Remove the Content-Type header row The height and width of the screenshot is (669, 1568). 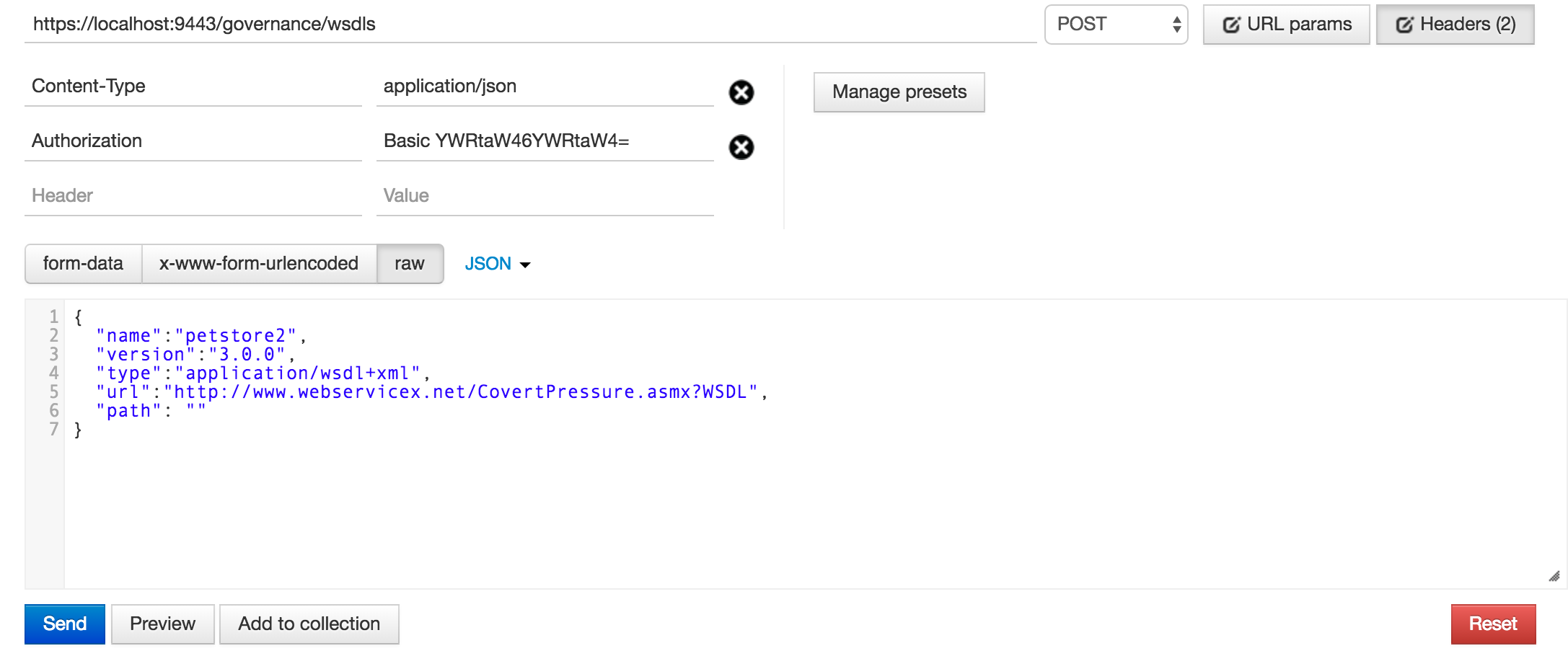(x=741, y=92)
